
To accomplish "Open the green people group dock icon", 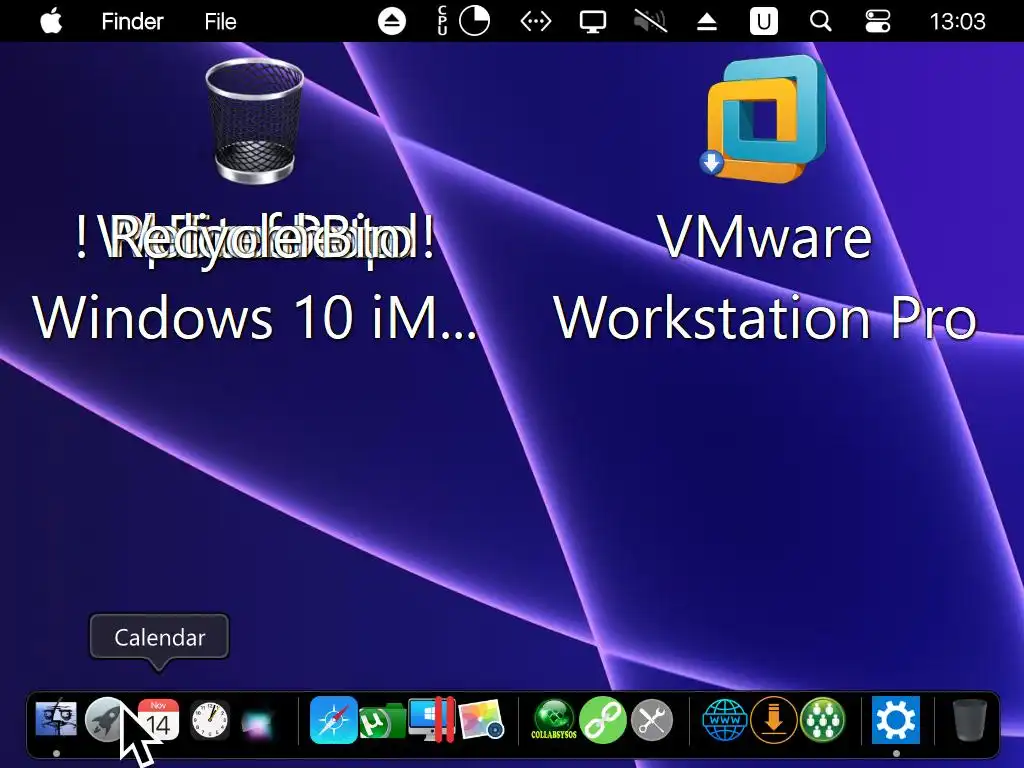I will pyautogui.click(x=823, y=720).
